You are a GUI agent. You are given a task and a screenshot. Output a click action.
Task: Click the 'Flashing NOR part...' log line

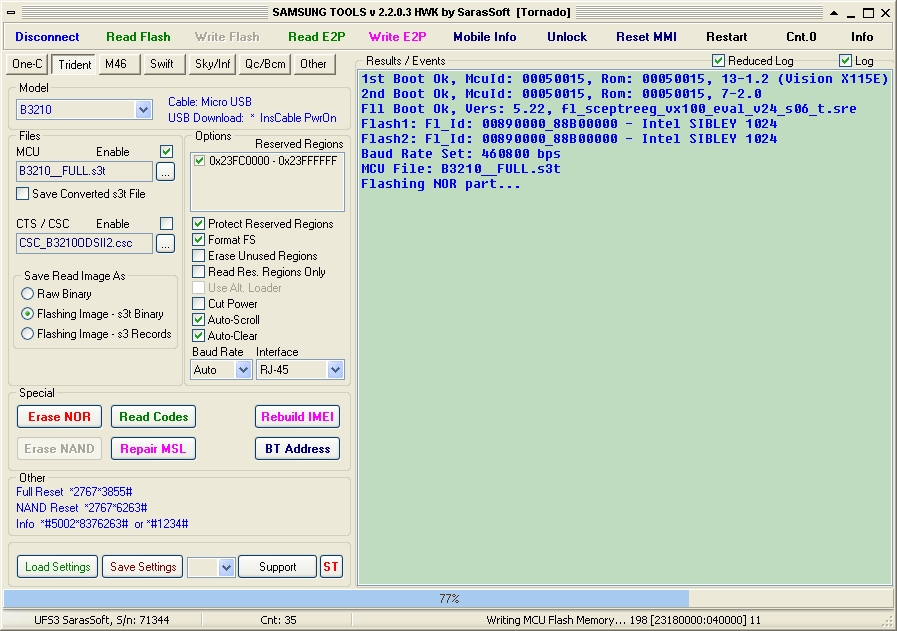pos(441,184)
